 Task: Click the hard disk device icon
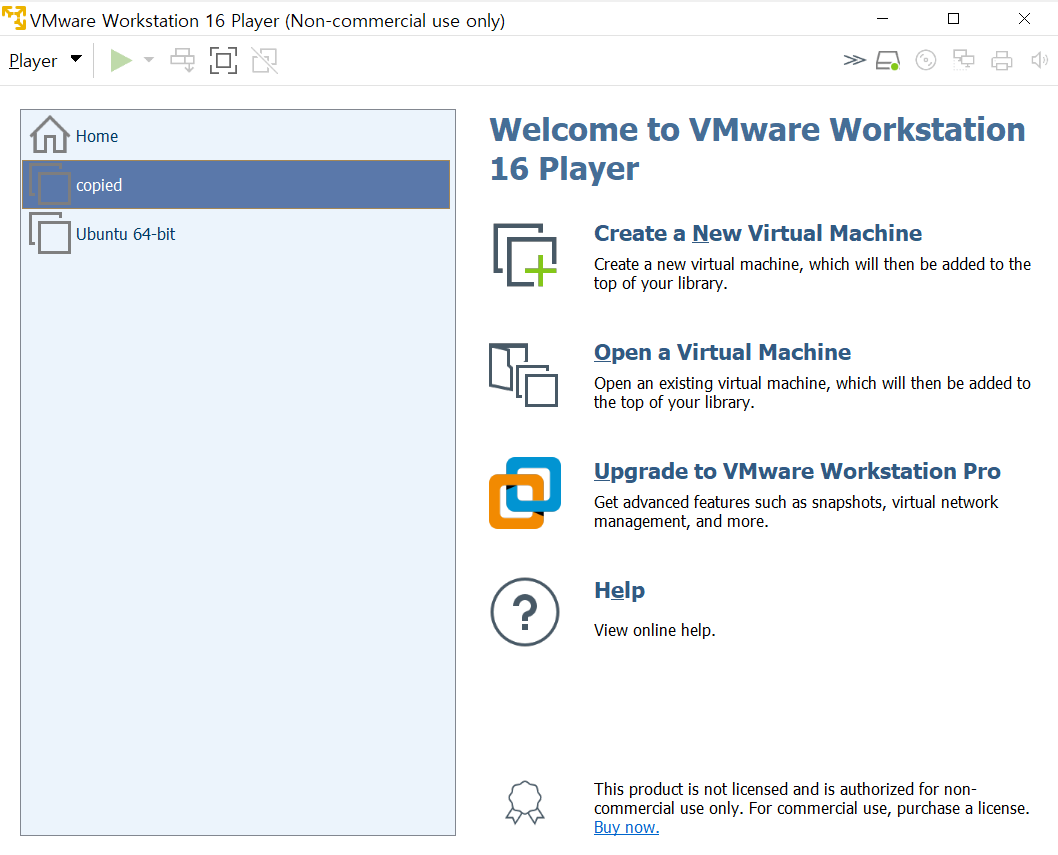(x=887, y=60)
